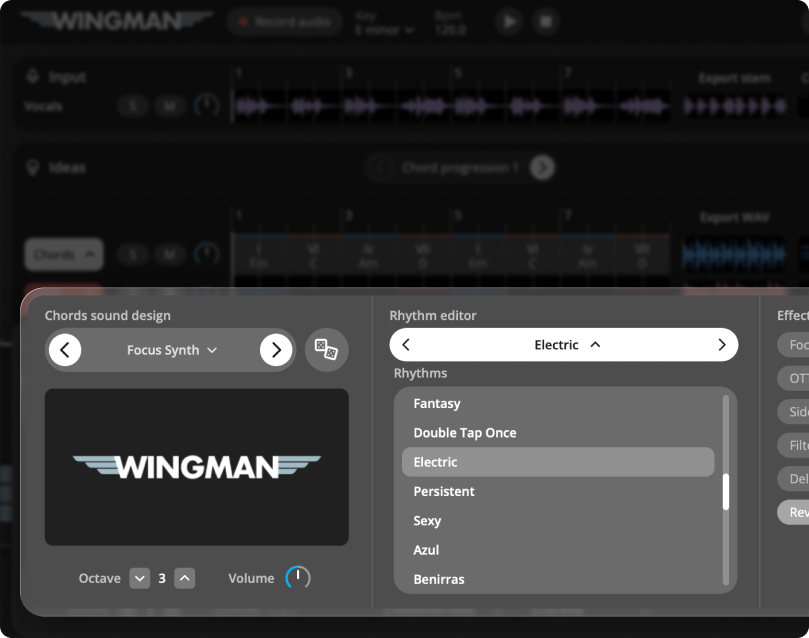Click the Volume knob in sound design
The height and width of the screenshot is (638, 809).
coord(298,577)
